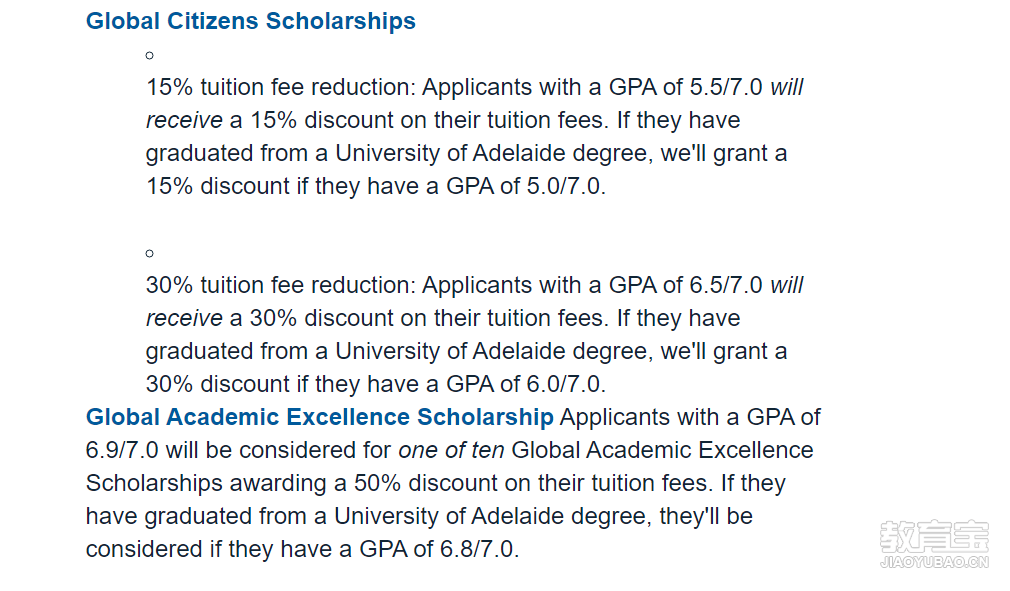Click the italic 'one of ten' text
This screenshot has width=1010, height=591.
click(451, 450)
